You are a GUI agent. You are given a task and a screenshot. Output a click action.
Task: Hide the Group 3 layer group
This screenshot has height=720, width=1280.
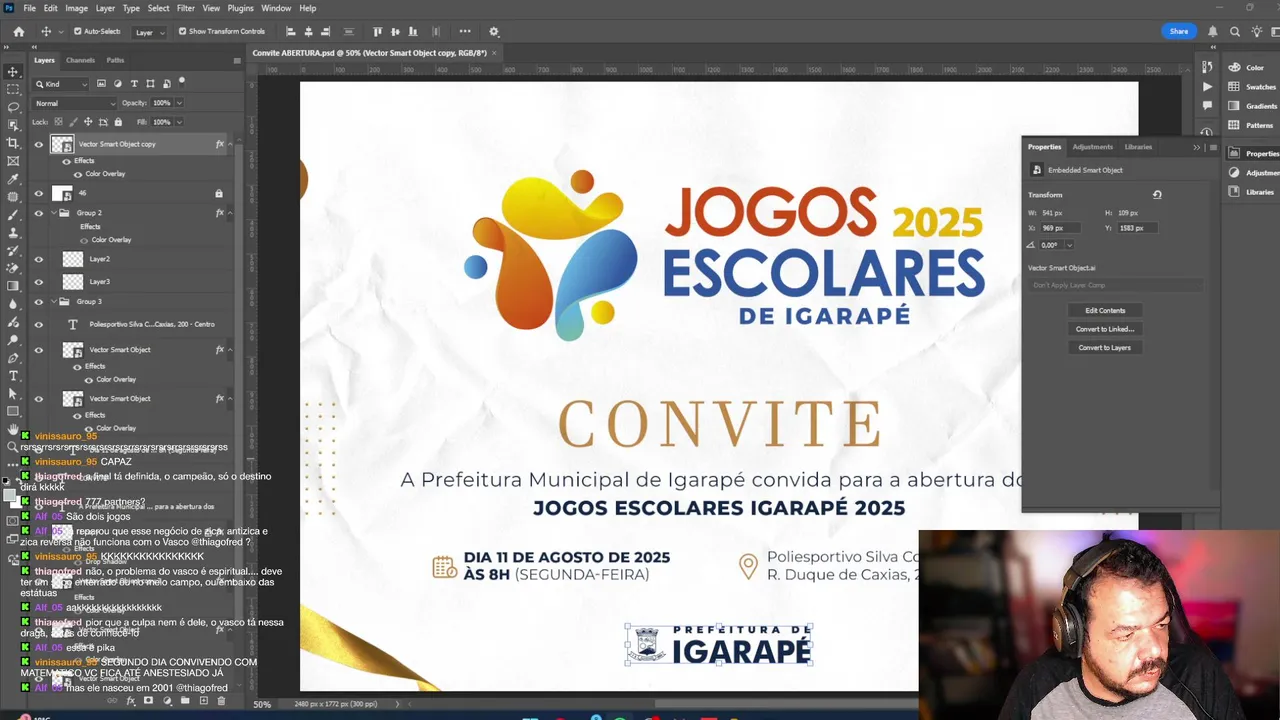tap(39, 301)
